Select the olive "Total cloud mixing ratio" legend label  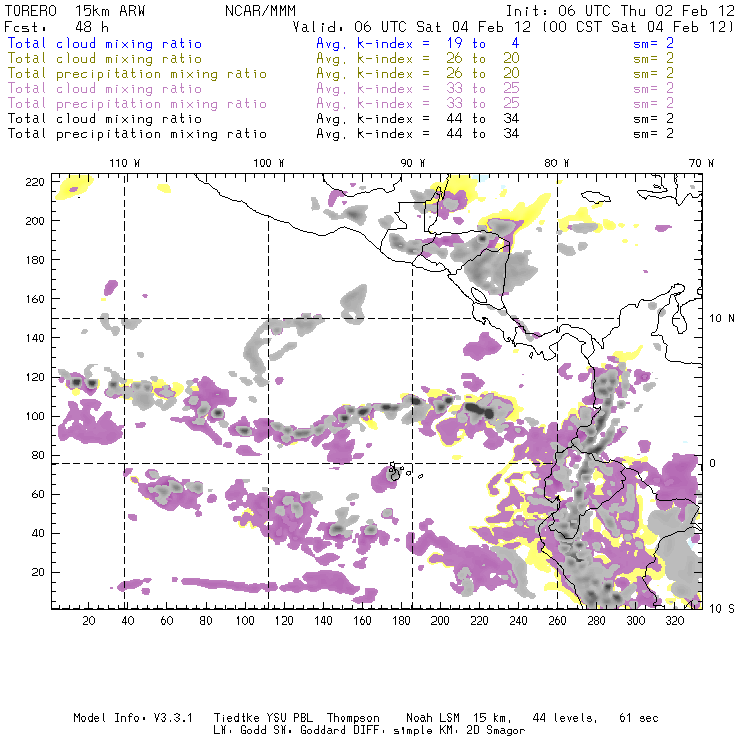pyautogui.click(x=104, y=59)
